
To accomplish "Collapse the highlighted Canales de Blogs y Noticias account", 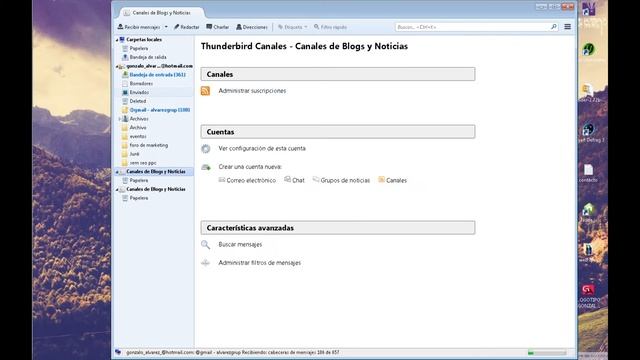I will 117,172.
